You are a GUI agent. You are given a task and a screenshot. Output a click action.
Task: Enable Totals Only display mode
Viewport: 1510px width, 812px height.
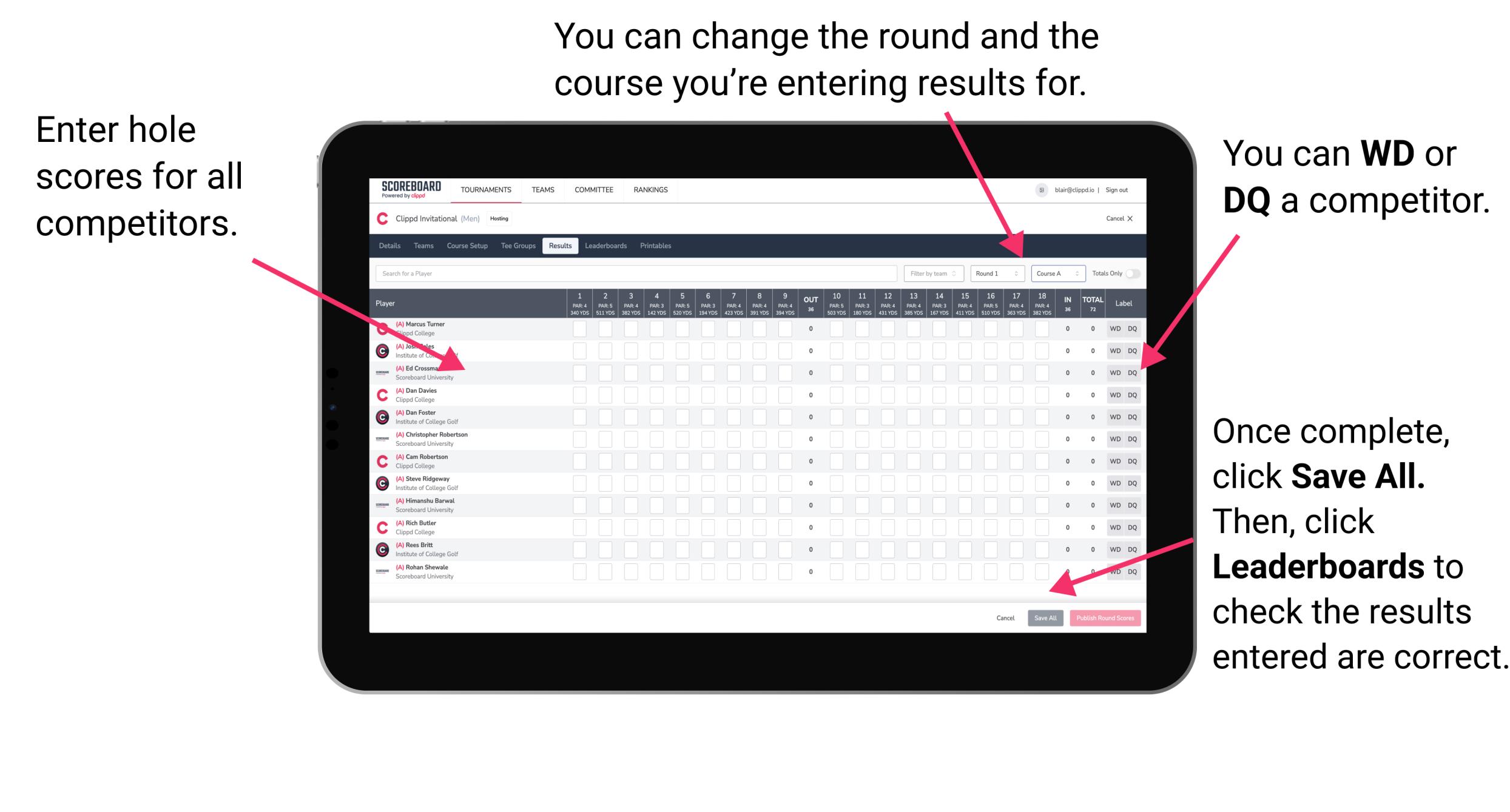coord(1134,273)
